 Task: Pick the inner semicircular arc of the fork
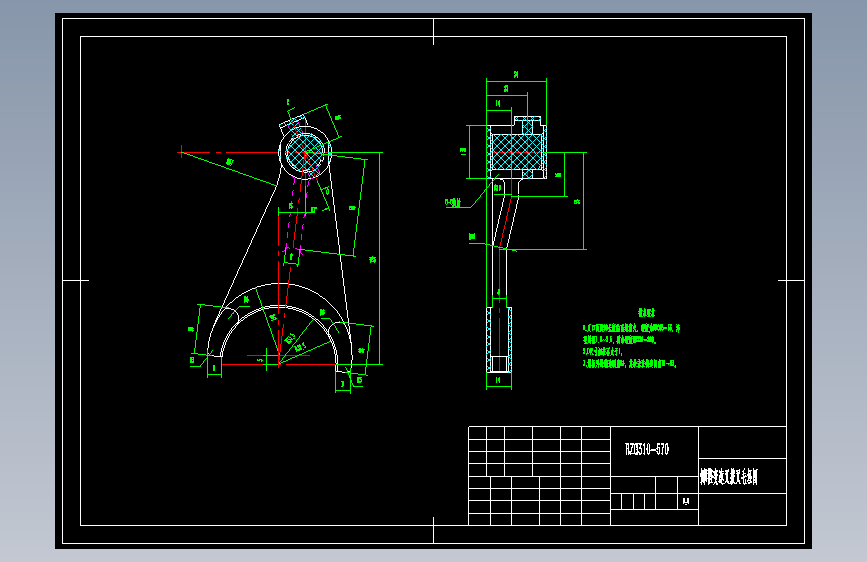tap(279, 333)
